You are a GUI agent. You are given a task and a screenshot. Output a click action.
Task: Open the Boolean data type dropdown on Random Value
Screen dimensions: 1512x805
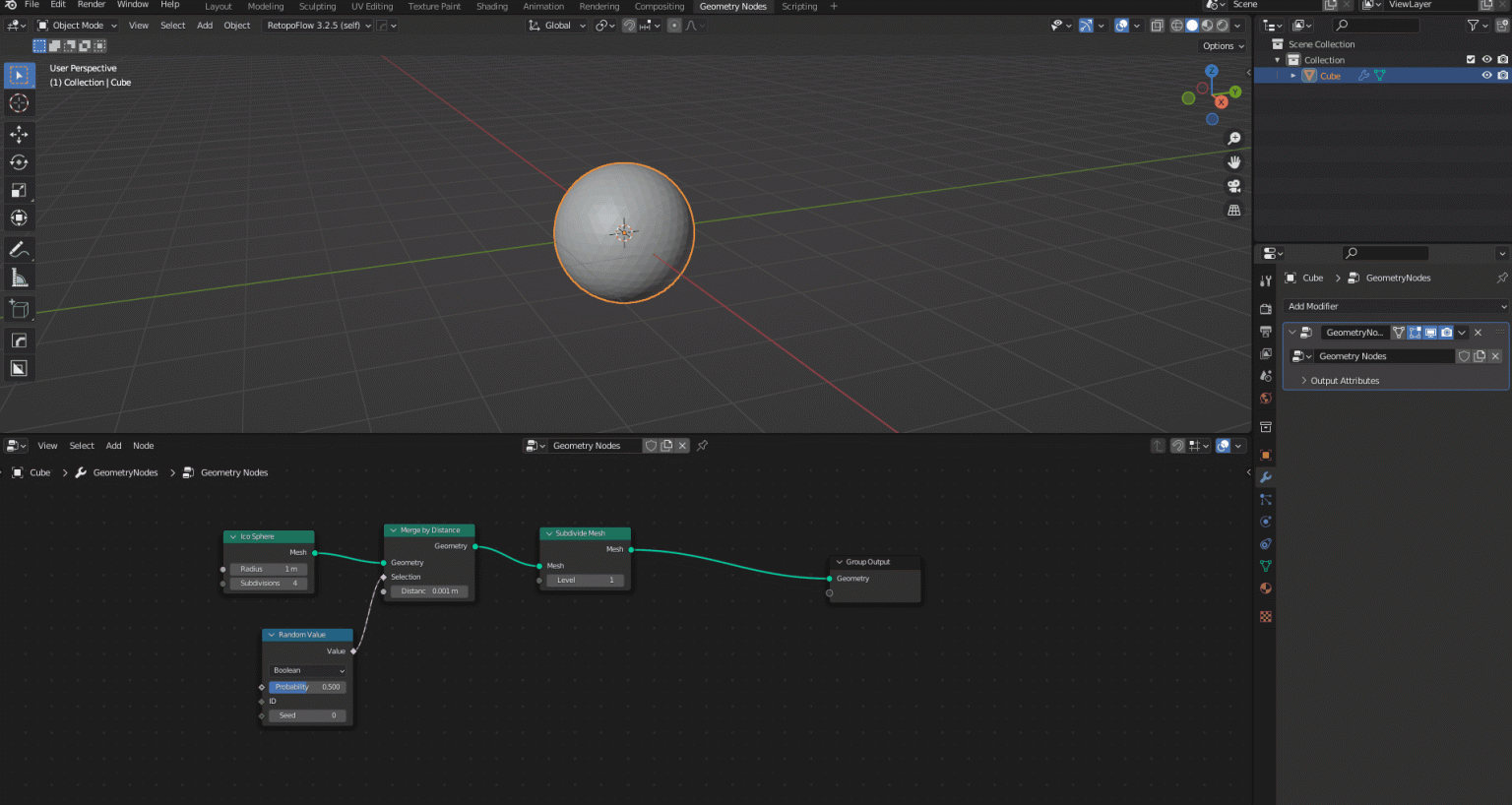[306, 670]
